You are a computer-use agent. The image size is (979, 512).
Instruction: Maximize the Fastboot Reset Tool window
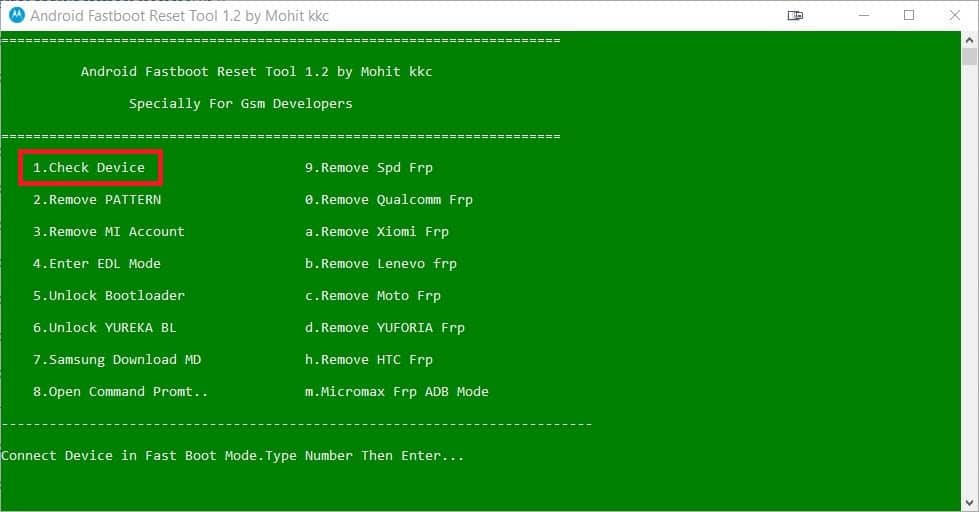coord(909,16)
